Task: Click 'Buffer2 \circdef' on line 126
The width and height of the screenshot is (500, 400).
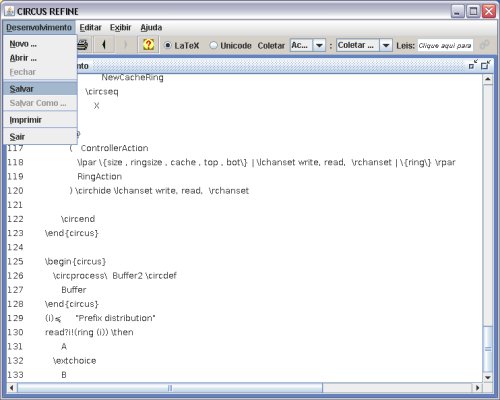Action: click(x=144, y=276)
